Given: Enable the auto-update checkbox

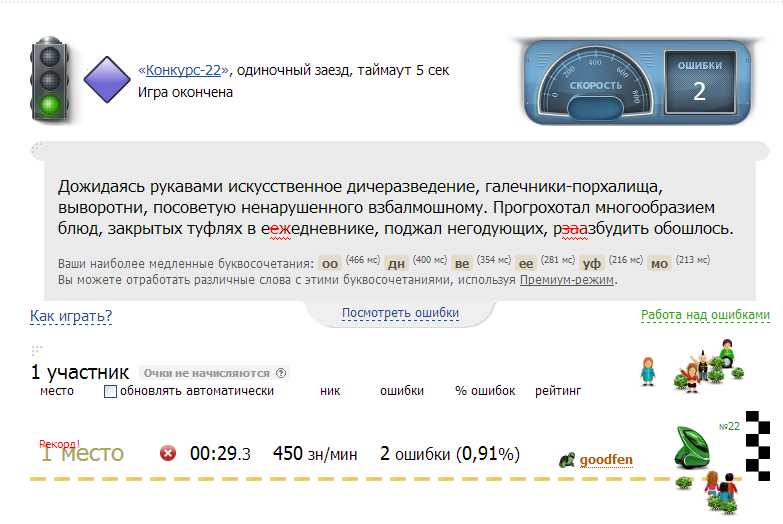Looking at the screenshot, I should (x=110, y=391).
